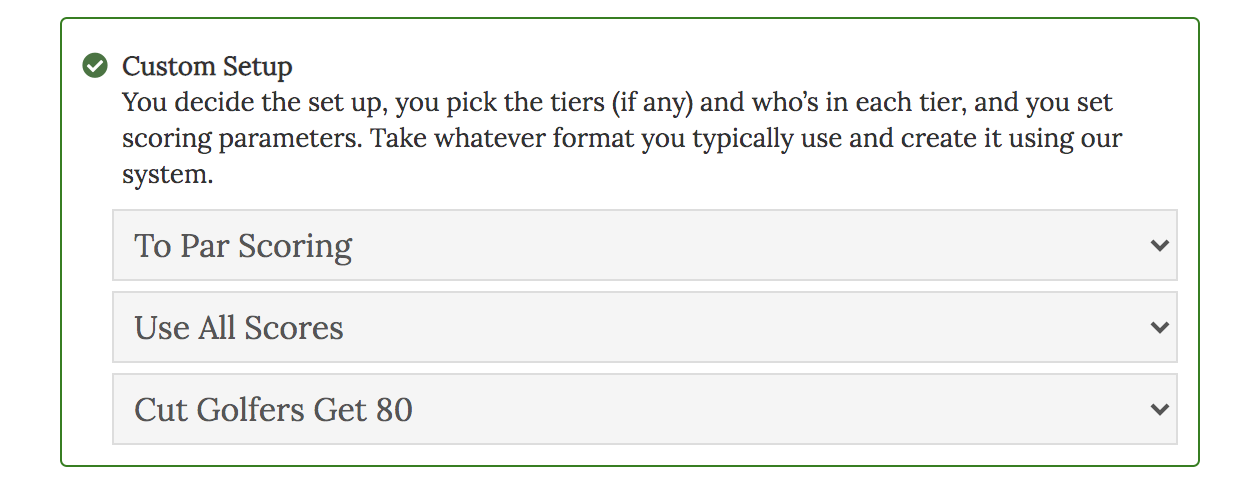Click the middle of the cut golfers select box
This screenshot has width=1246, height=486.
[x=644, y=409]
